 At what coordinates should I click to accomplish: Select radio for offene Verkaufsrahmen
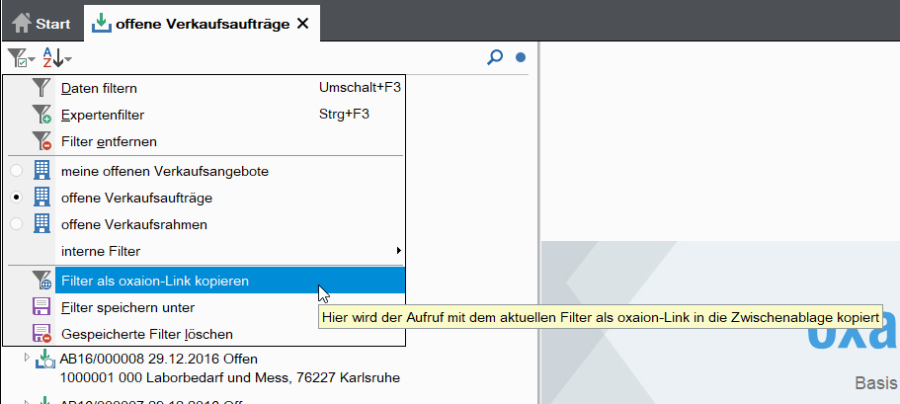pos(17,224)
